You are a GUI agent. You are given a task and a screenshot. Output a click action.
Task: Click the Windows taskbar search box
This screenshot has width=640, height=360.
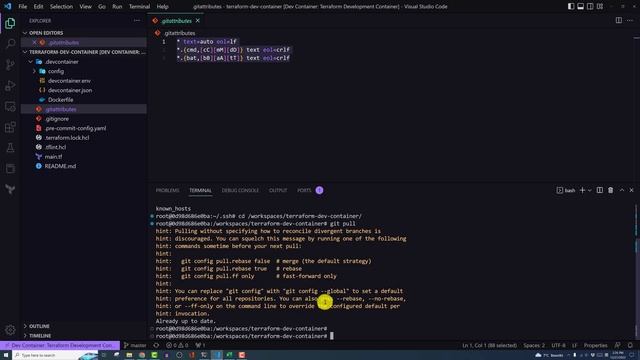pos(55,355)
